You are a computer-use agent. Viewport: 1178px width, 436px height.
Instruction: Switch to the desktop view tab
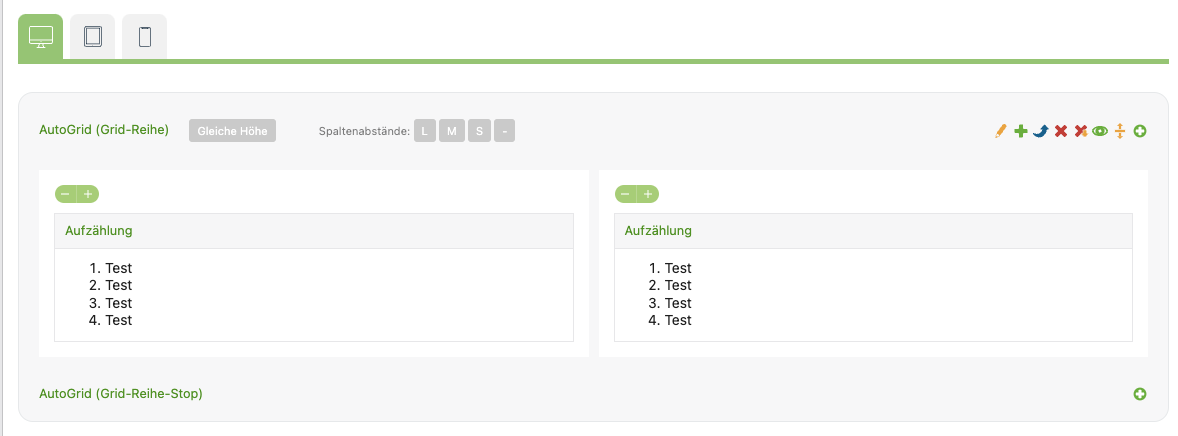pyautogui.click(x=41, y=37)
